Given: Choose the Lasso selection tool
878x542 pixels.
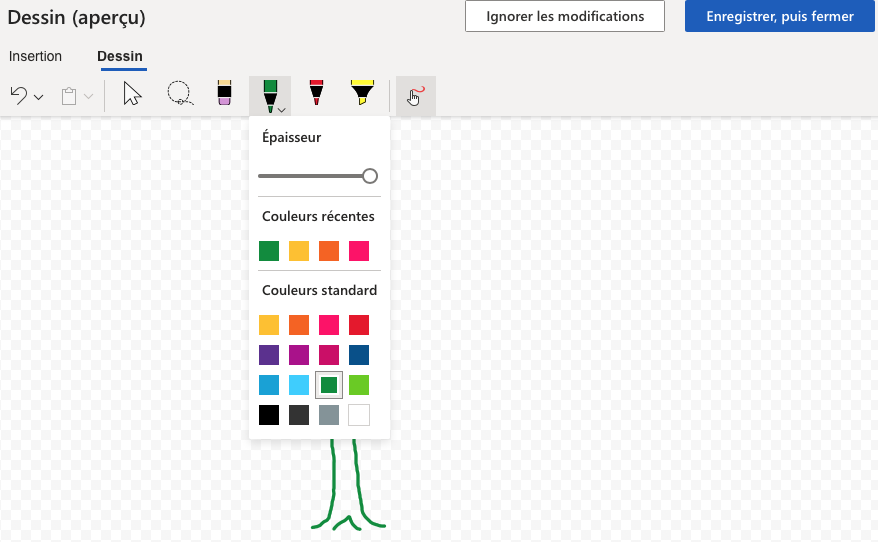Looking at the screenshot, I should click(180, 94).
